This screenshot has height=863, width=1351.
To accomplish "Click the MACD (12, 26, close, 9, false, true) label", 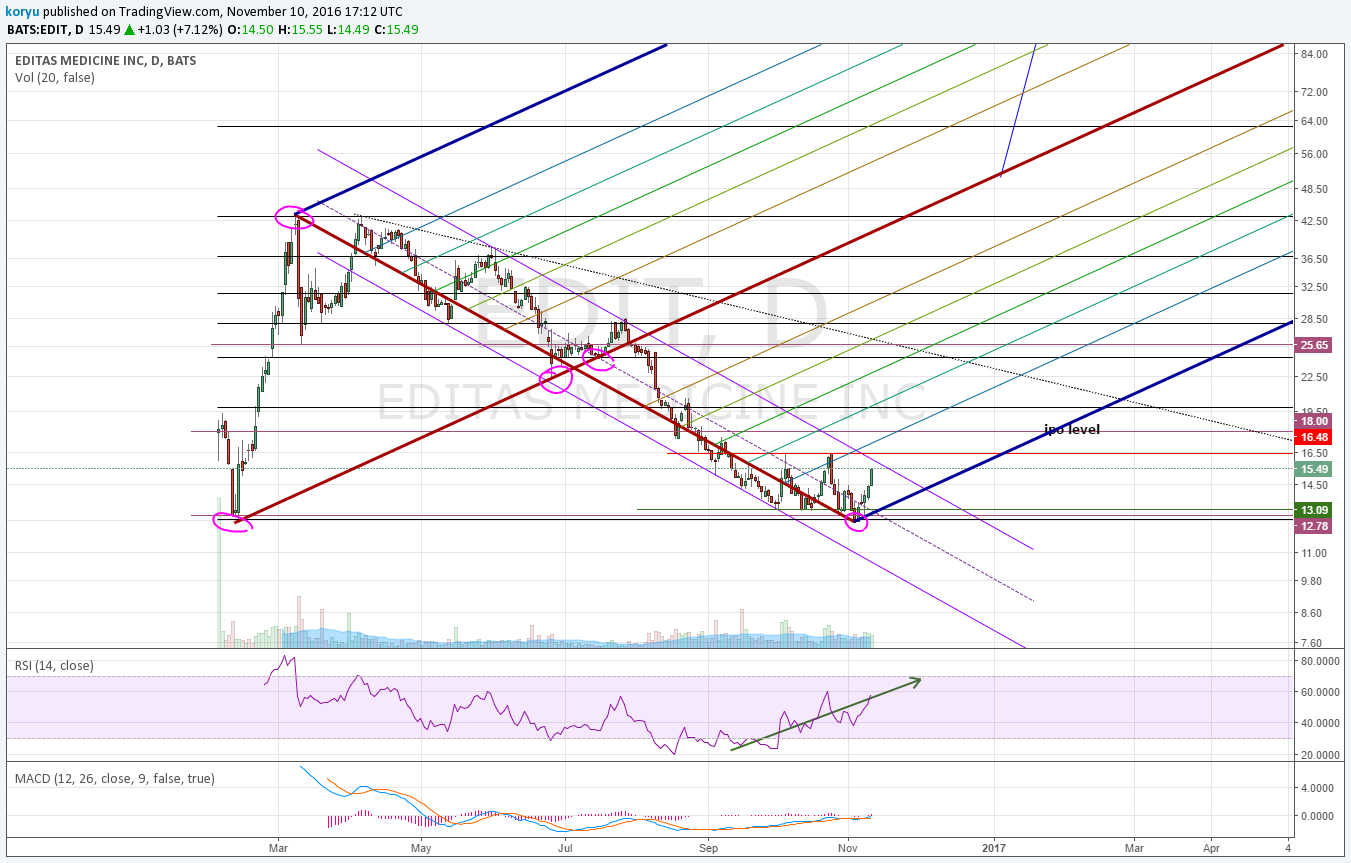I will point(114,778).
